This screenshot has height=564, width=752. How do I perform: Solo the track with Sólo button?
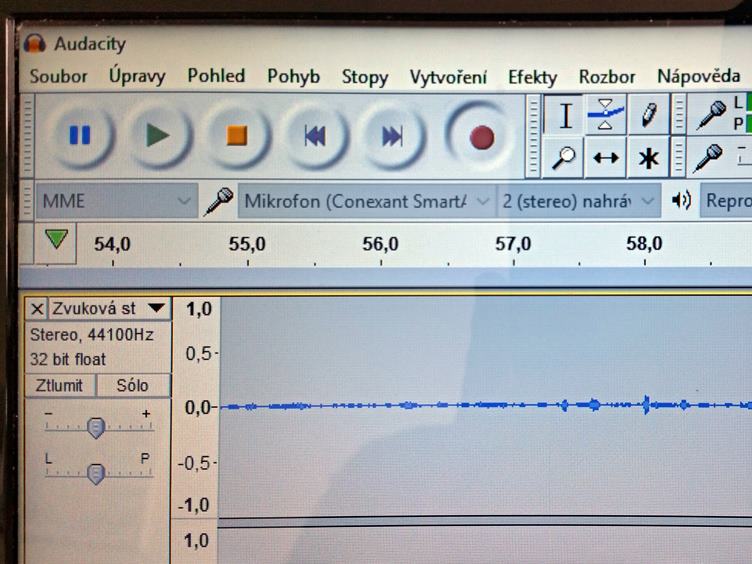click(x=133, y=386)
